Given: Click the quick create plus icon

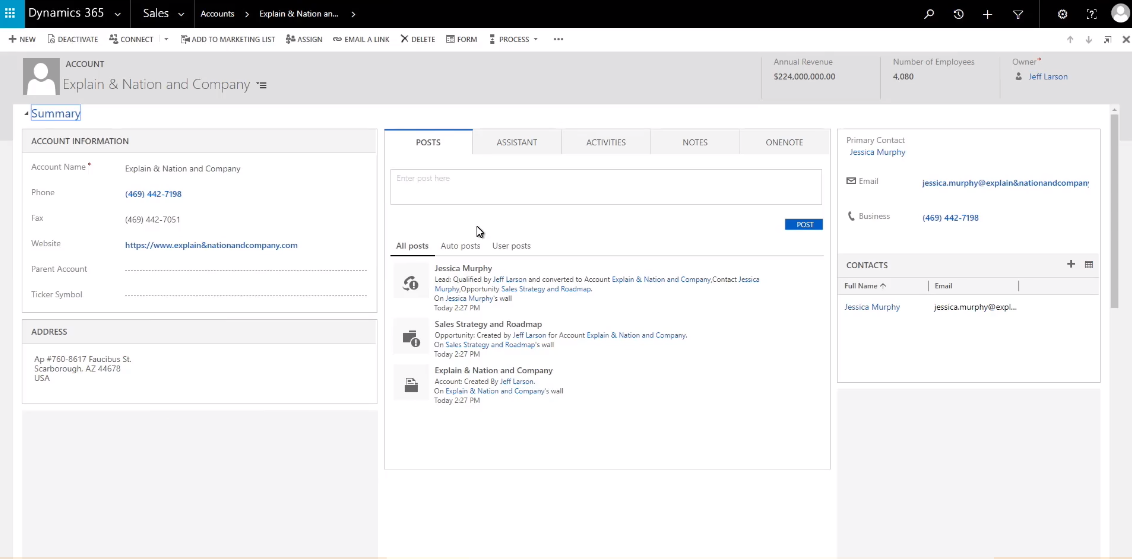Looking at the screenshot, I should point(988,14).
